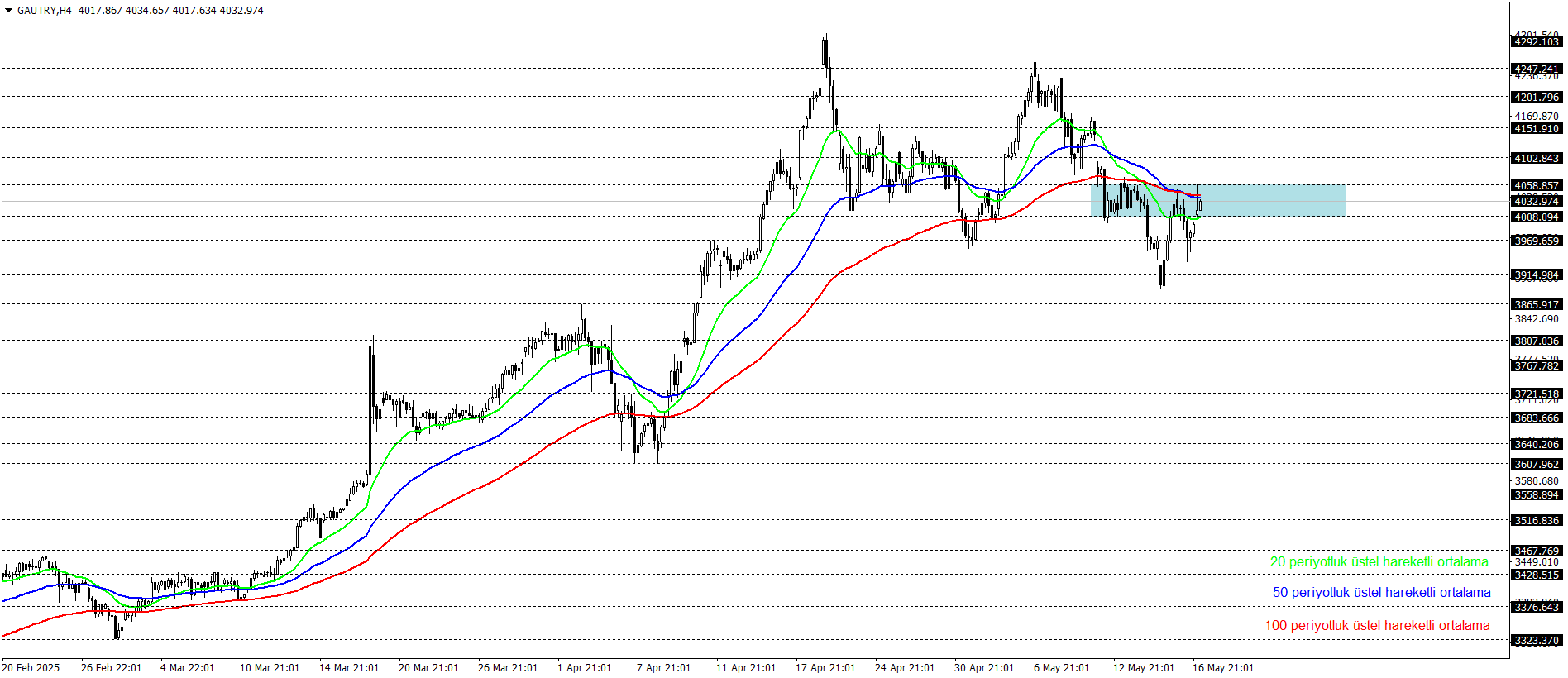Select the green 20 periyotluk üstel hareketli ortalama label
The width and height of the screenshot is (1568, 678).
click(x=1379, y=562)
